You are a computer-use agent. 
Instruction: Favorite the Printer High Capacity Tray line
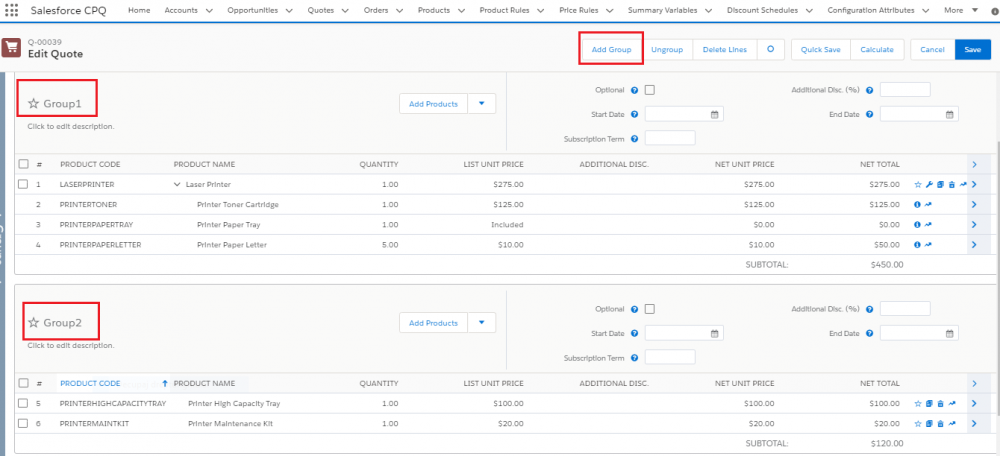click(x=918, y=404)
